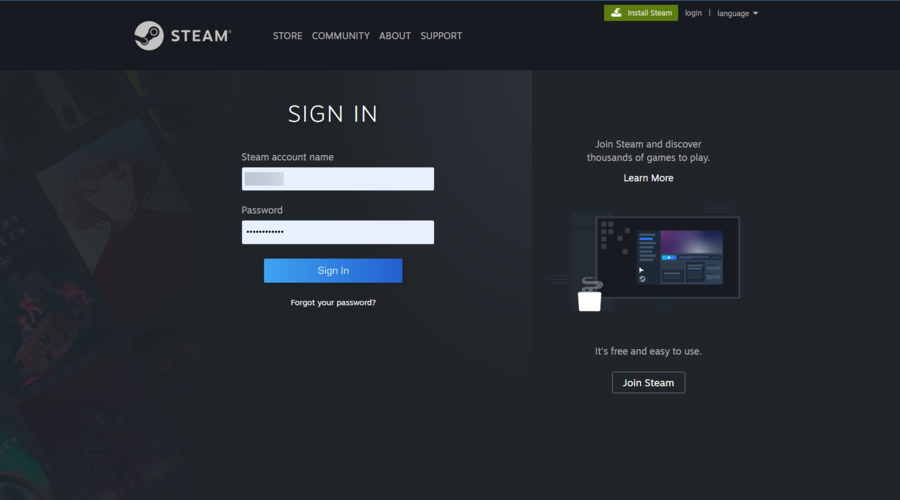The height and width of the screenshot is (500, 900).
Task: Open the STORE menu
Action: [287, 36]
